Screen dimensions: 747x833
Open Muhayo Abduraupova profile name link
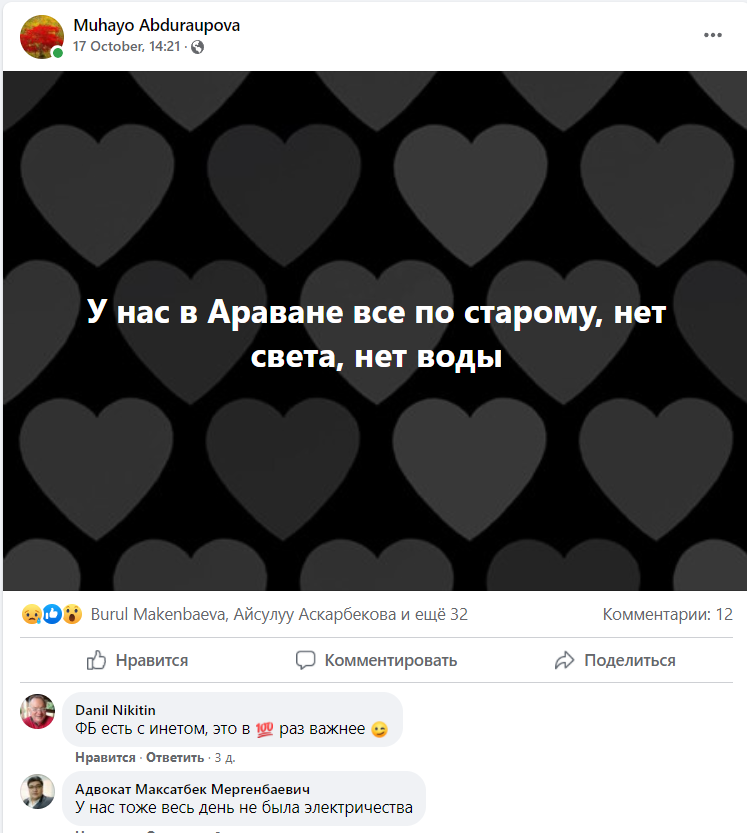[x=156, y=25]
